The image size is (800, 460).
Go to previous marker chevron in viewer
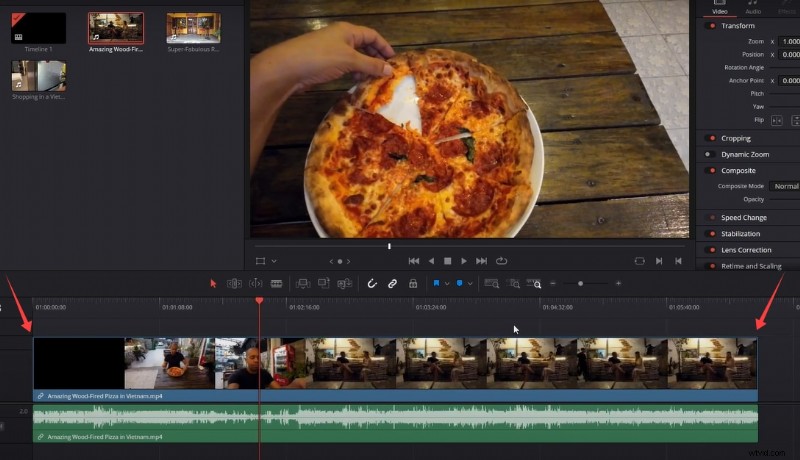(x=331, y=262)
